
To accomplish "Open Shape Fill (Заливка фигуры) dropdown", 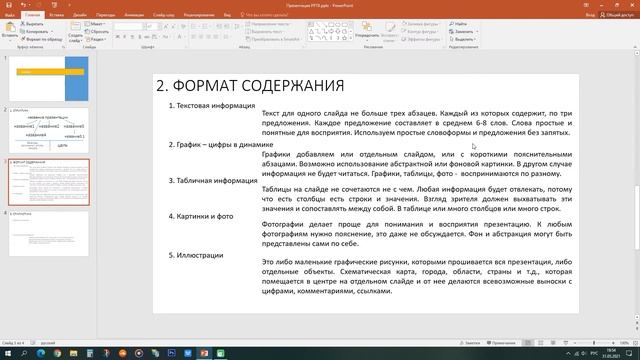I will point(420,24).
